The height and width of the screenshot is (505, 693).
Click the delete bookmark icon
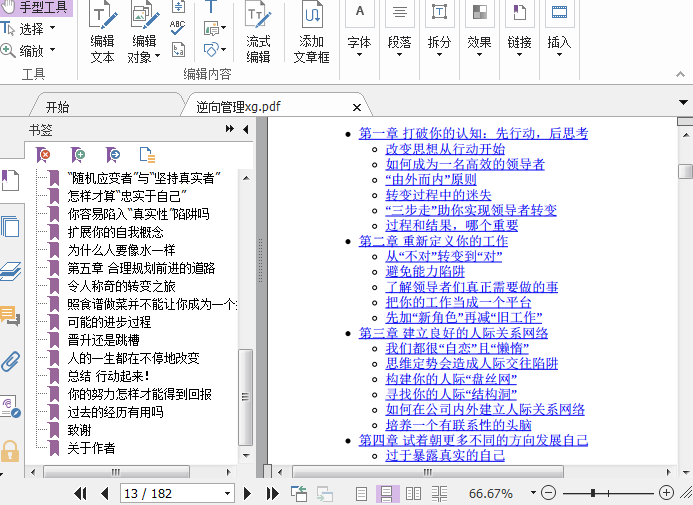pos(43,154)
